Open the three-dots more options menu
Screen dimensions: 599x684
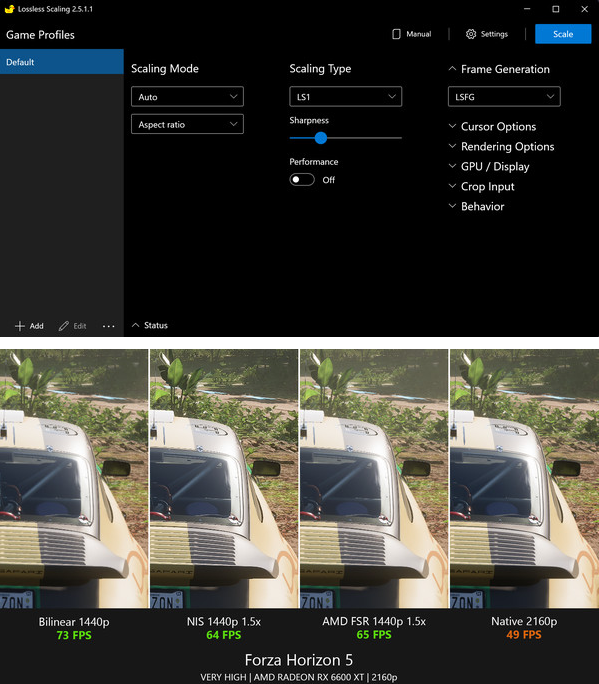(108, 326)
